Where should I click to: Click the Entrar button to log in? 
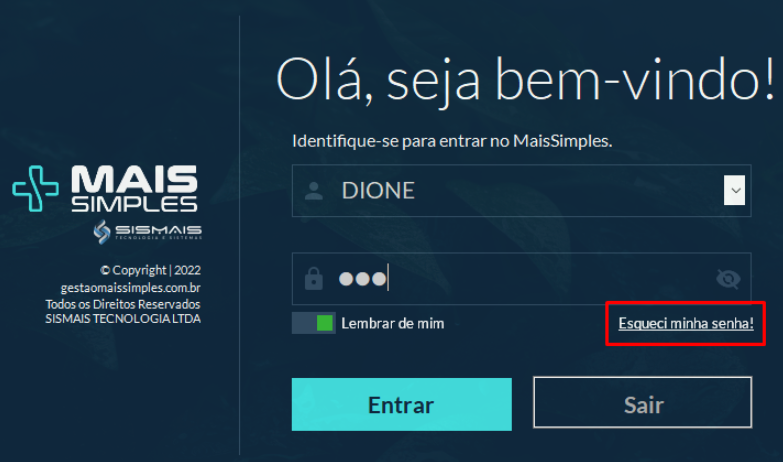(x=401, y=405)
